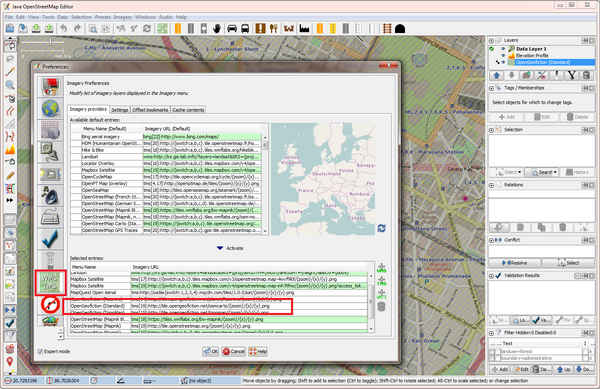Click Resolve in Conflict panel
600x389 pixels.
tap(515, 263)
